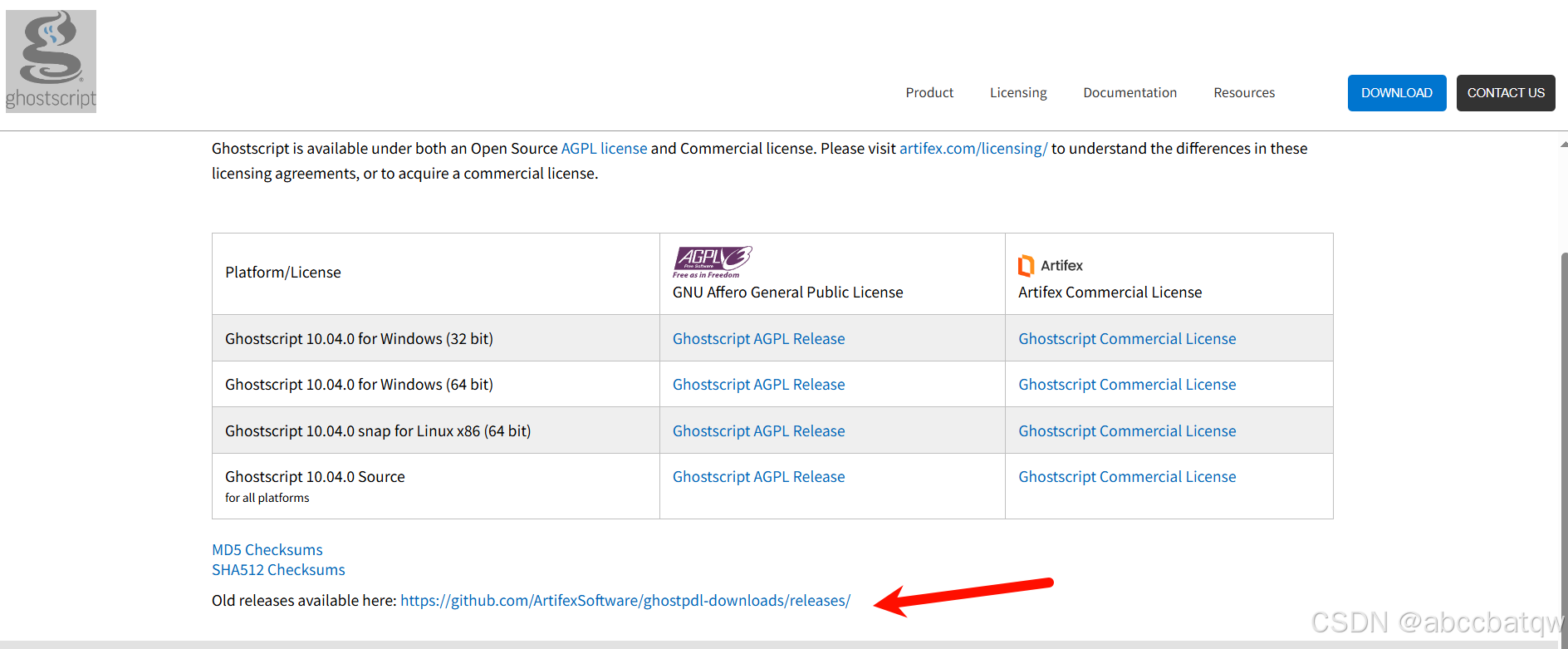1568x649 pixels.
Task: Open Commercial License for Windows 32 bit
Action: click(1127, 339)
